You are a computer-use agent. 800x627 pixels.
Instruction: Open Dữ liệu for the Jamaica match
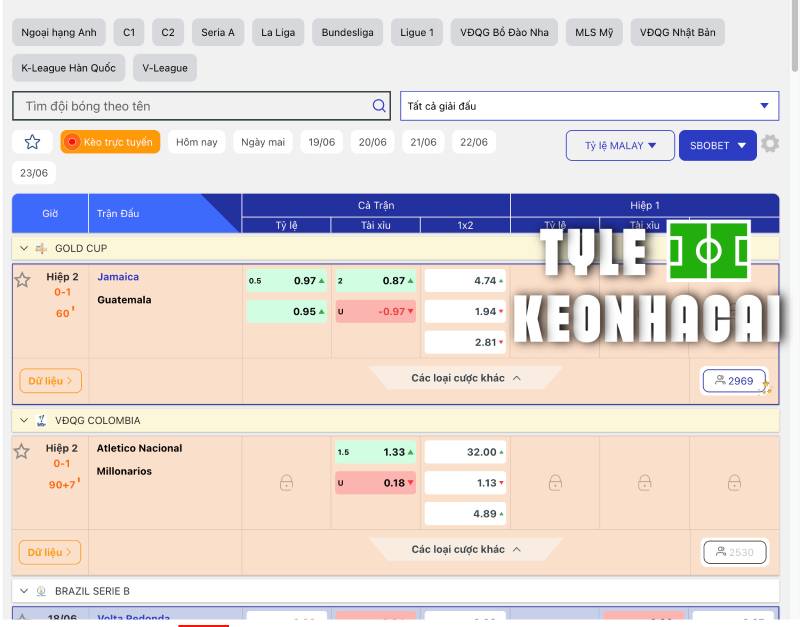point(48,381)
